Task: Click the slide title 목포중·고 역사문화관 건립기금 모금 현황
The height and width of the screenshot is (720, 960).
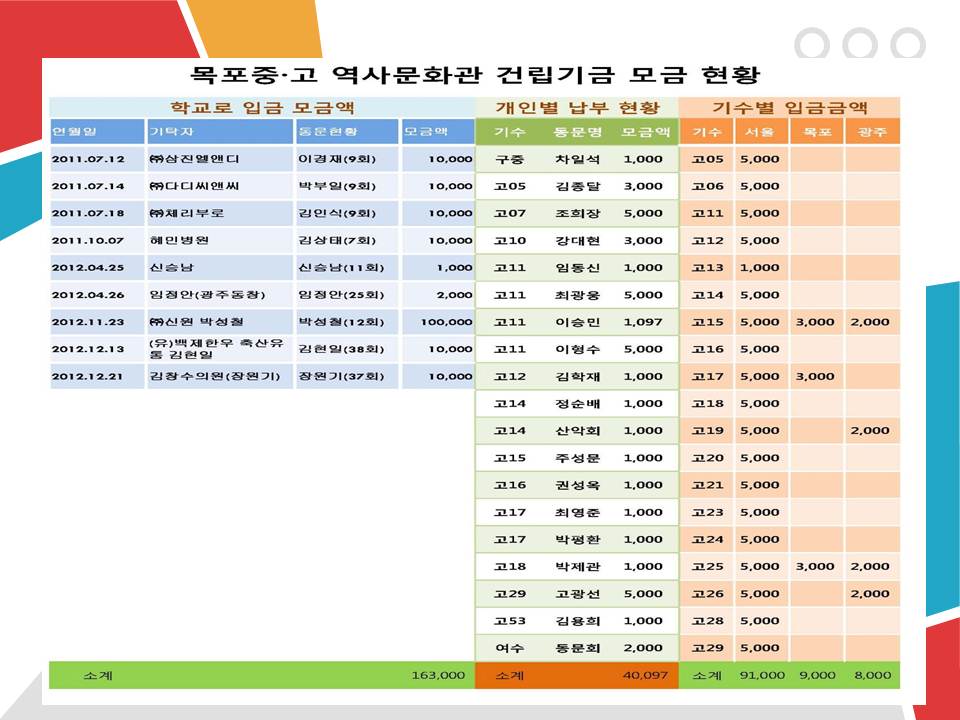Action: pyautogui.click(x=475, y=75)
